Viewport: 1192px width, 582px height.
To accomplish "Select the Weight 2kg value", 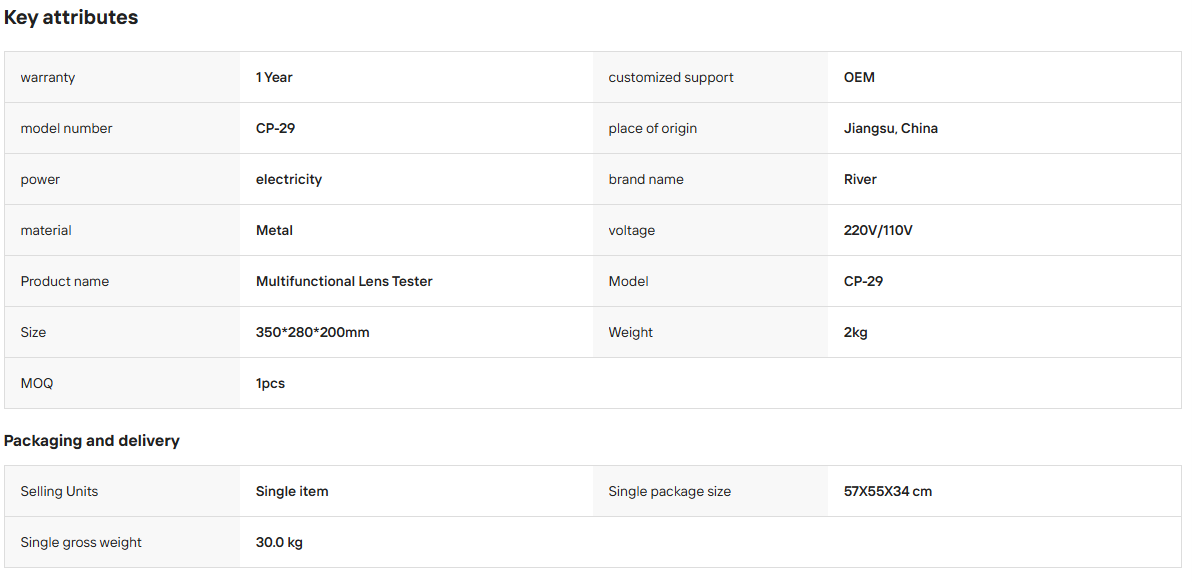I will [x=855, y=332].
